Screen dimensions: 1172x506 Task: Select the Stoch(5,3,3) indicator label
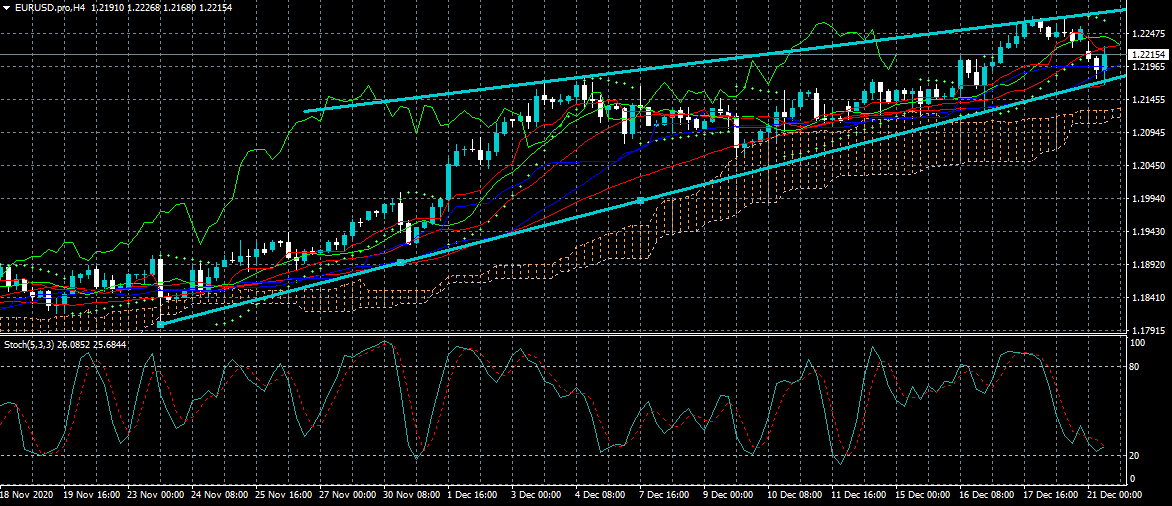pos(28,345)
